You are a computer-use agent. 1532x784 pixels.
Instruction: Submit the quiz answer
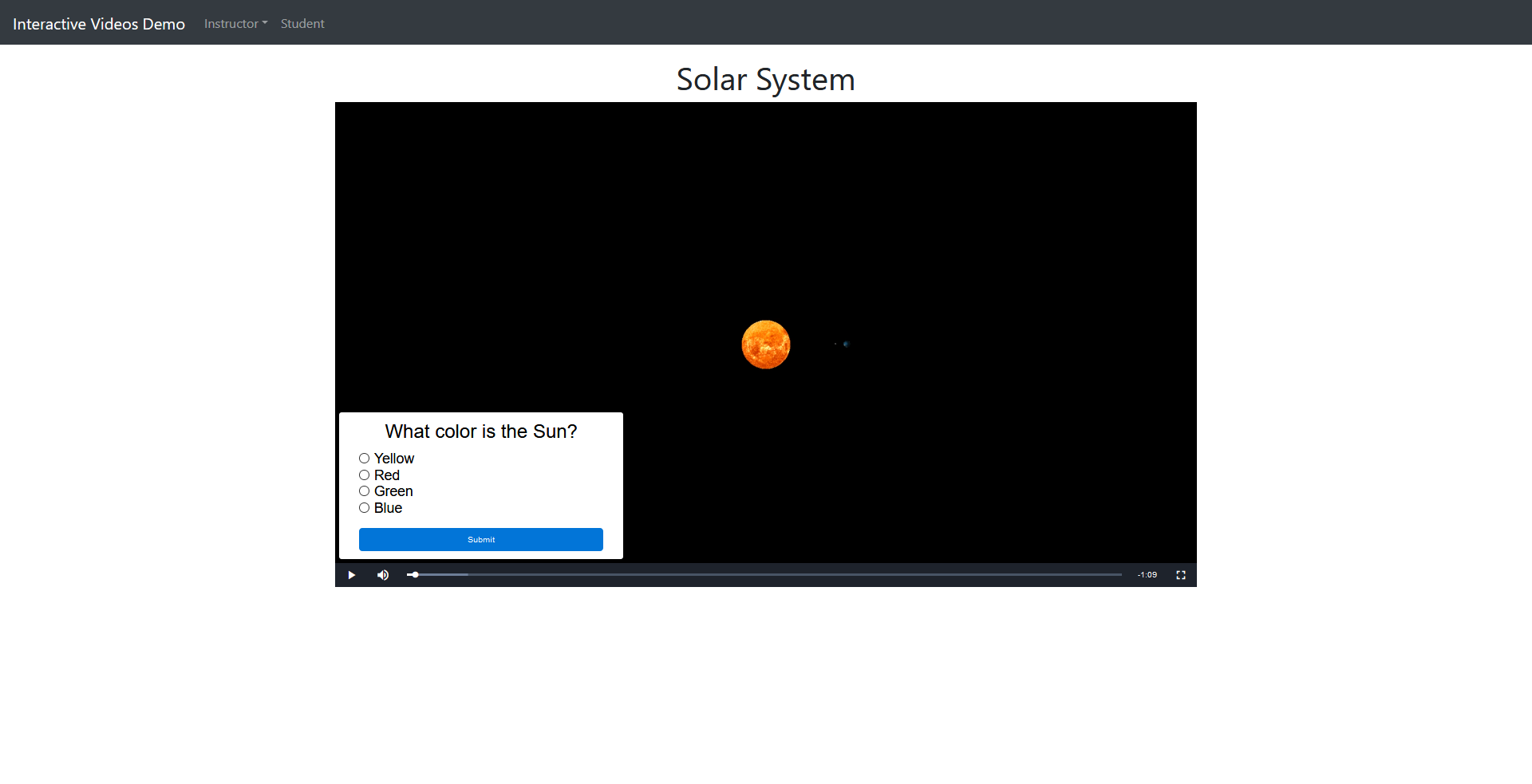tap(481, 540)
